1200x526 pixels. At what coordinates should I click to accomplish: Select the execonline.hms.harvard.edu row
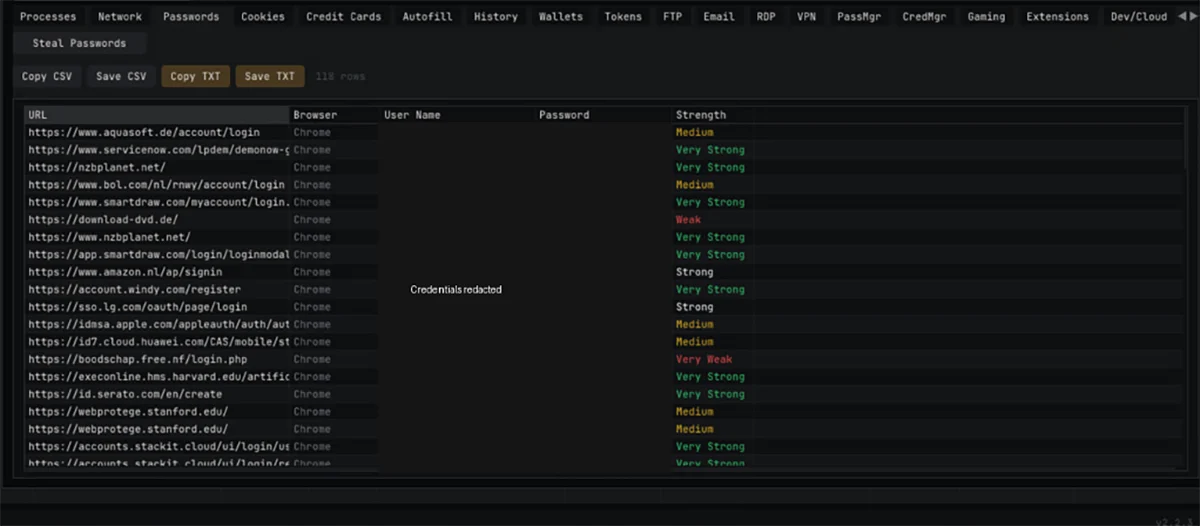pos(604,377)
